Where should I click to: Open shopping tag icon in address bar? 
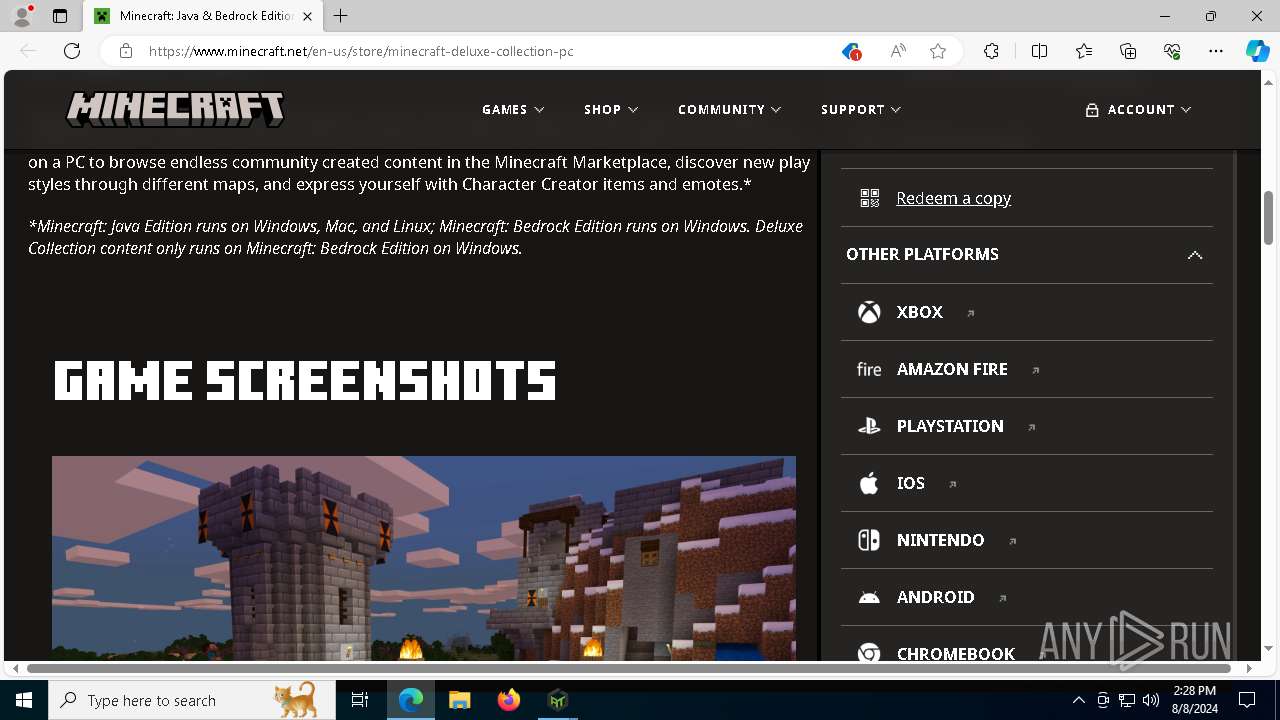point(850,51)
